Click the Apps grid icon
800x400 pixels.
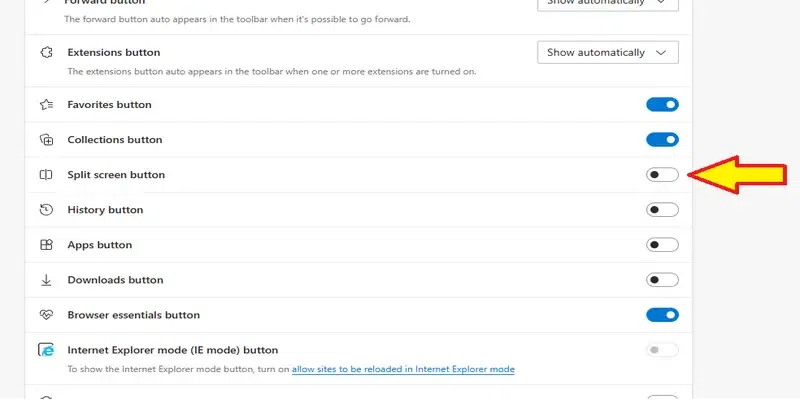coord(45,245)
